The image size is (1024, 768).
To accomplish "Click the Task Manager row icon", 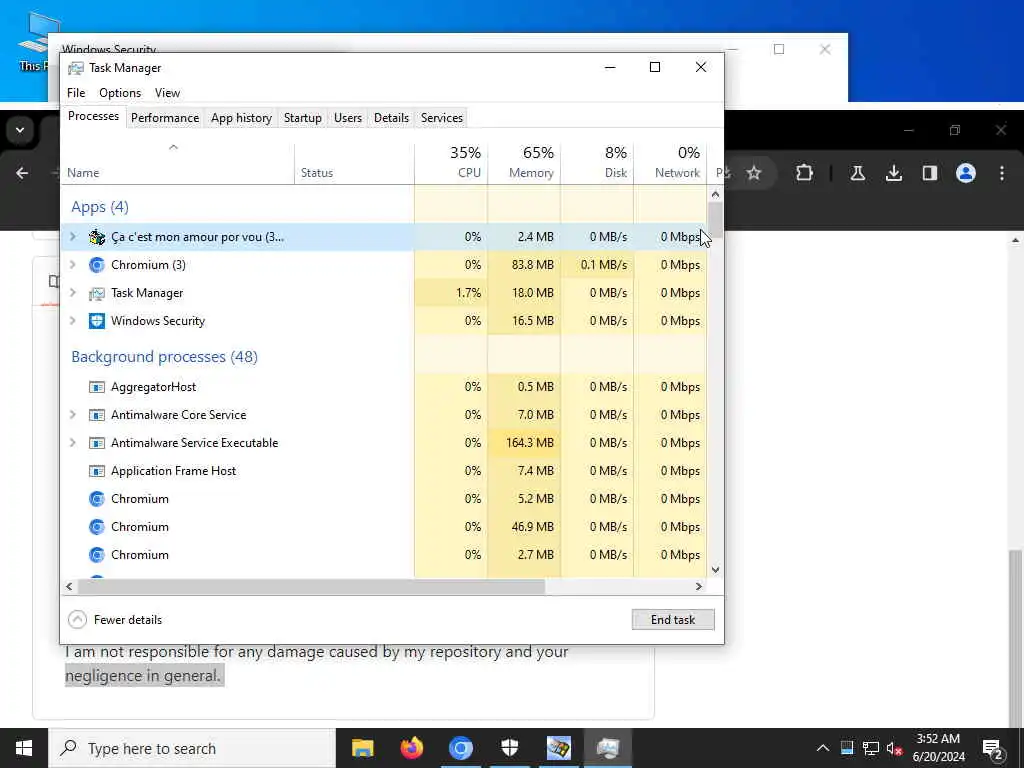I will coord(97,293).
